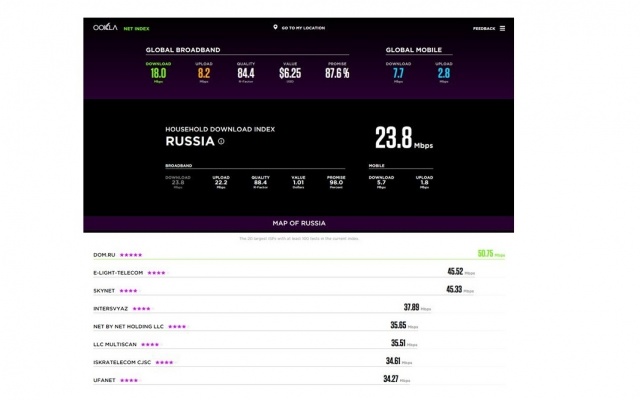This screenshot has width=640, height=400.
Task: Click the GLOBAL MOBILE heading
Action: coord(414,50)
